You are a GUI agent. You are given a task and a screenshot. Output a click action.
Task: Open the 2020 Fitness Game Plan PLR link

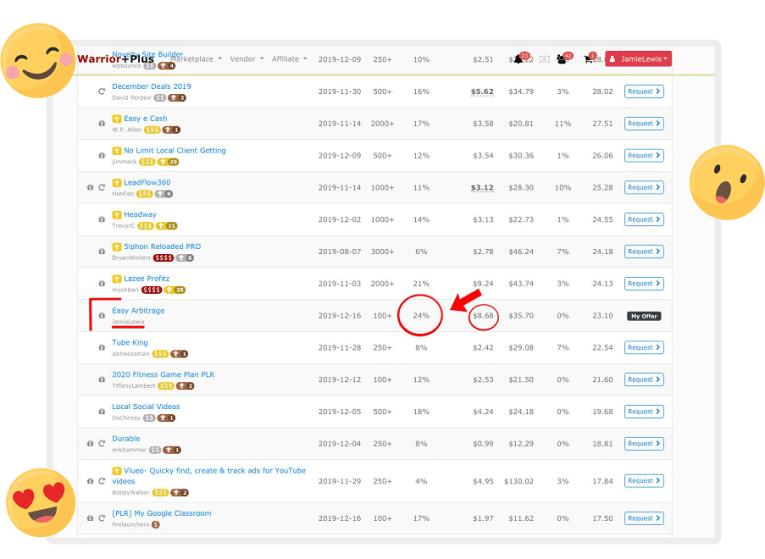click(x=163, y=375)
